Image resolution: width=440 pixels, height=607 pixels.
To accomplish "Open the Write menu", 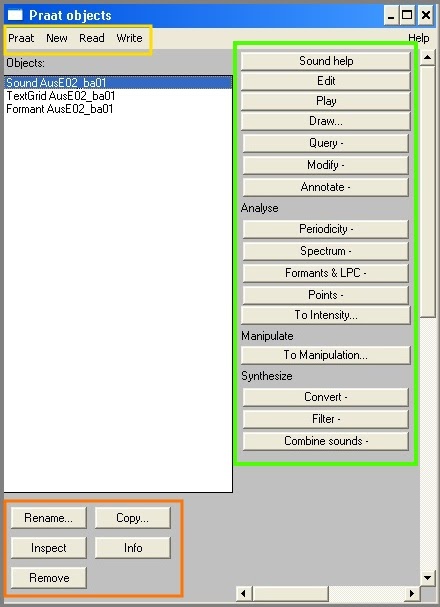I will 129,38.
